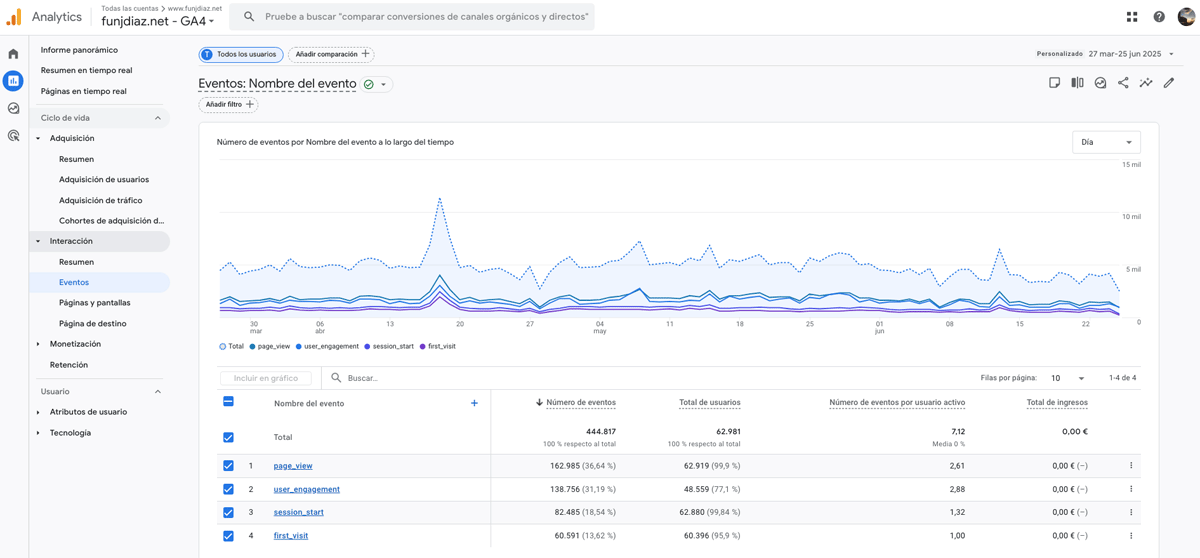
Task: Uncheck the Total row checkbox
Action: (x=228, y=437)
